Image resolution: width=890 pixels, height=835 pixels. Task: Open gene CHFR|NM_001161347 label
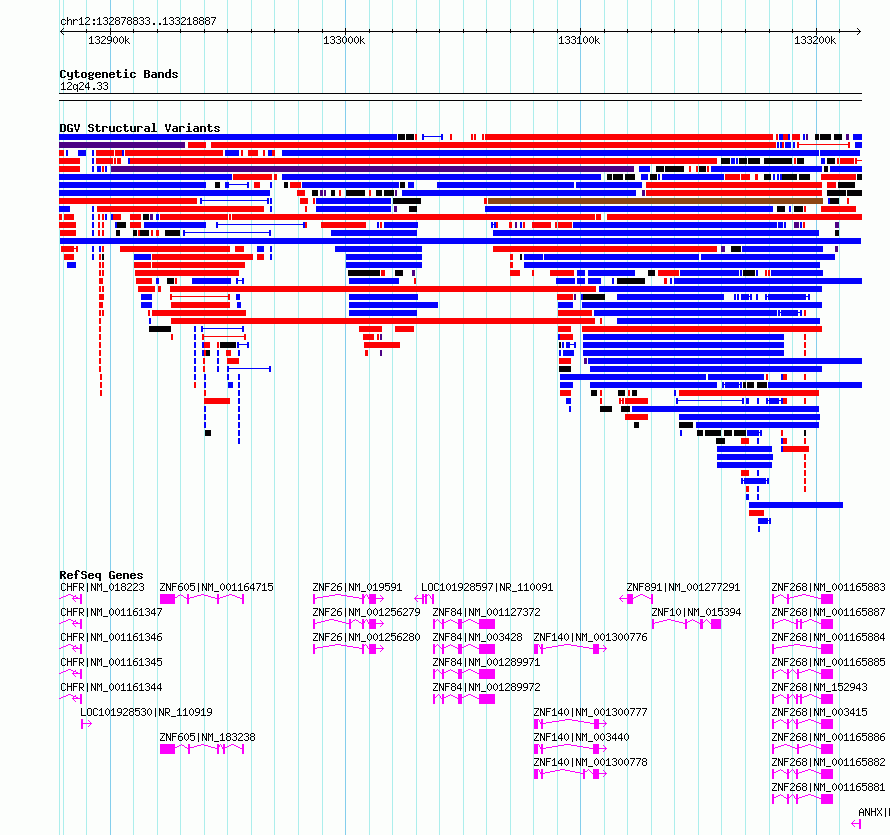(111, 612)
